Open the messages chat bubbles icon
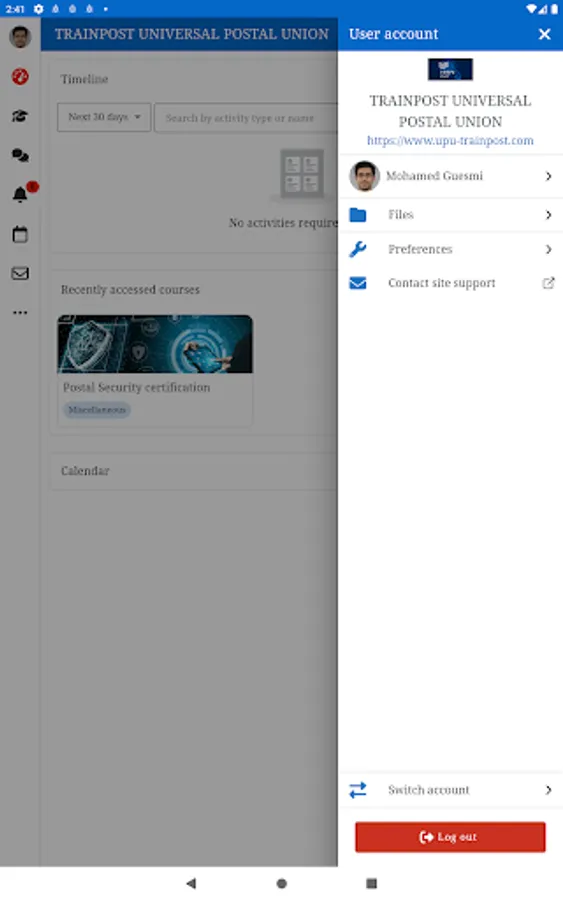The image size is (563, 900). 20,155
